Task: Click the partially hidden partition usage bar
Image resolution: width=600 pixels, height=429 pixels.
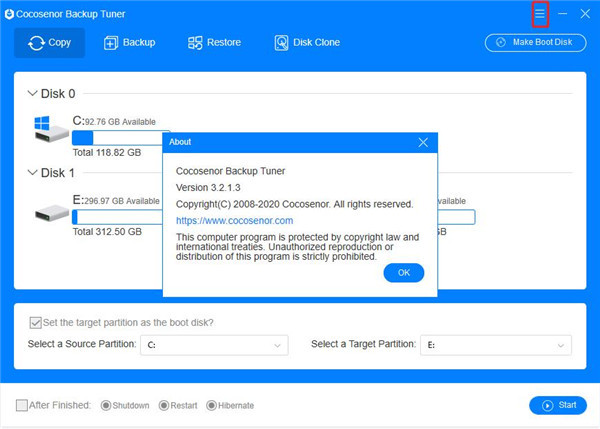Action: coord(457,217)
